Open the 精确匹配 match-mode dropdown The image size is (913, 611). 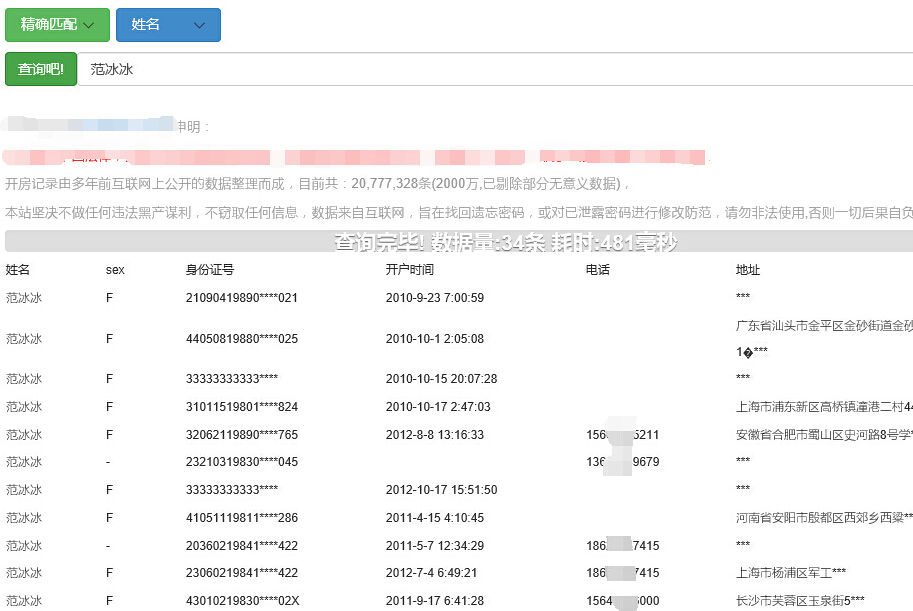point(57,25)
